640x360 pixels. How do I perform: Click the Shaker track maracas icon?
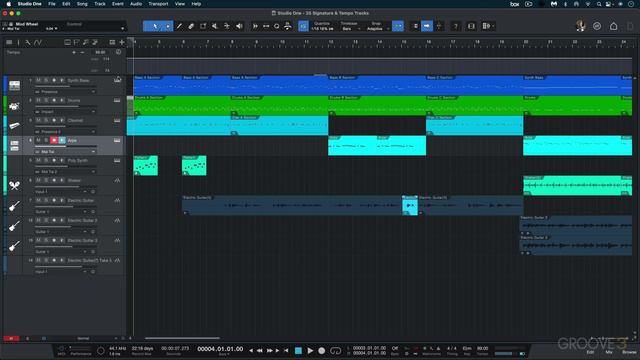[14, 186]
